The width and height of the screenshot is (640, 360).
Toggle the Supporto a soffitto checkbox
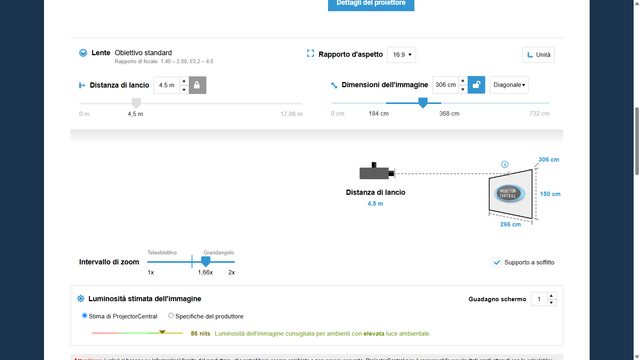tap(496, 262)
